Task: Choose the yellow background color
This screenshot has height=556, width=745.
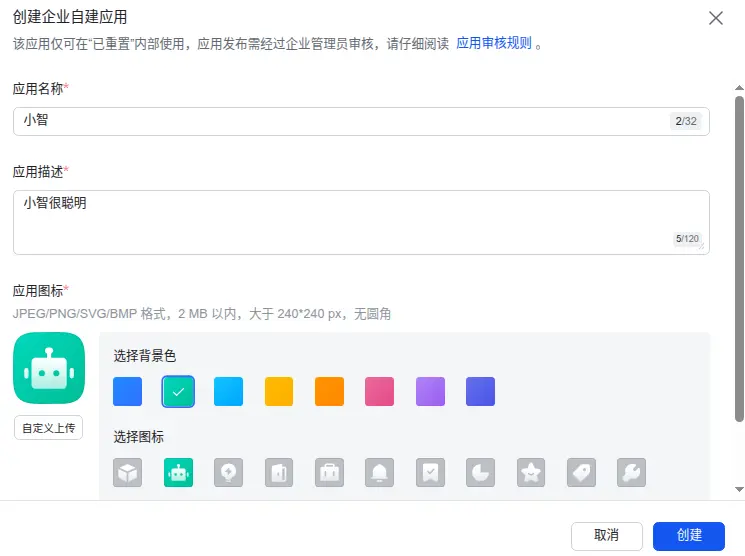Action: coord(279,392)
